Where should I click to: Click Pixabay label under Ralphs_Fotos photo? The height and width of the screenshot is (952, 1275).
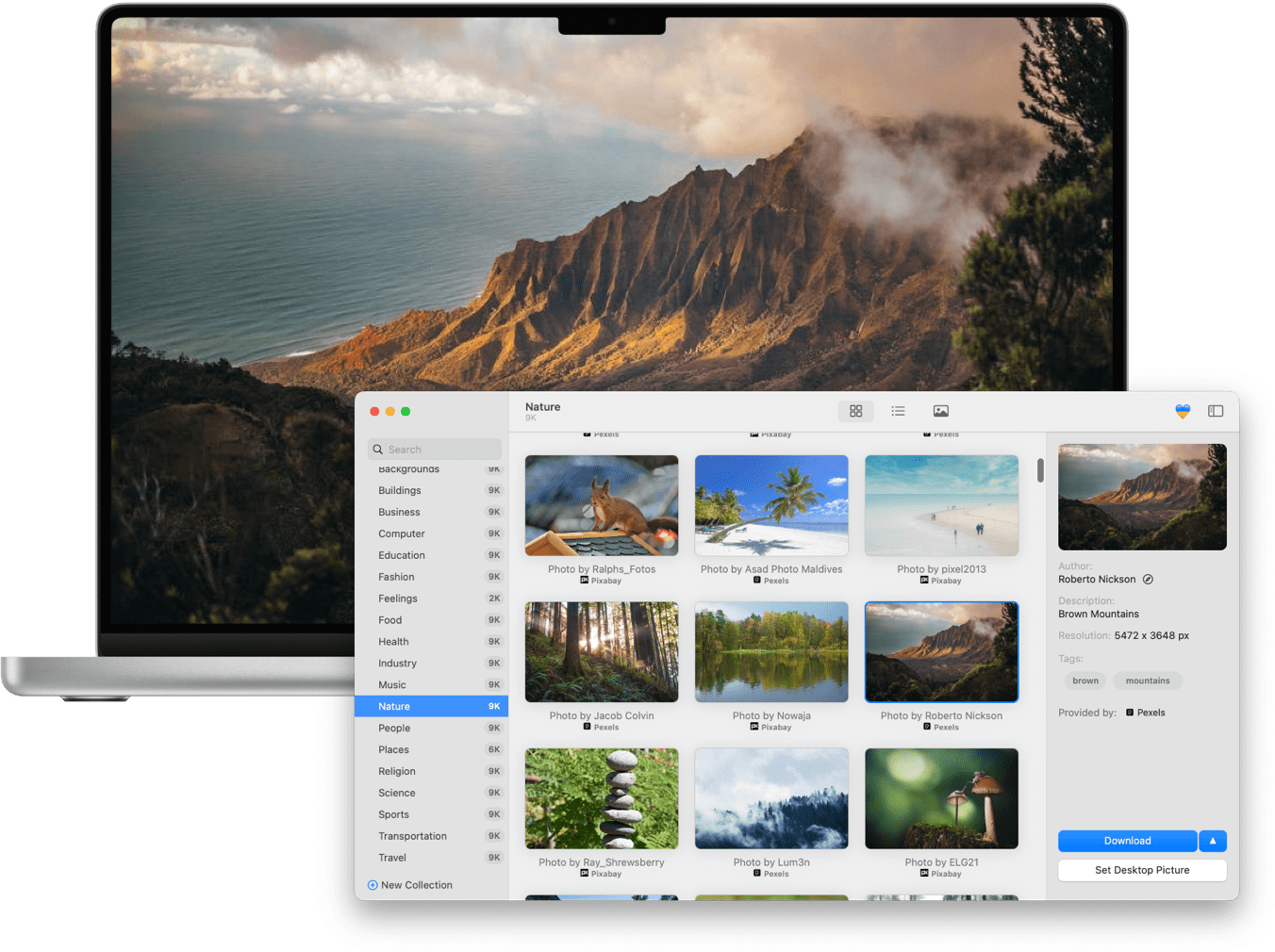point(602,581)
